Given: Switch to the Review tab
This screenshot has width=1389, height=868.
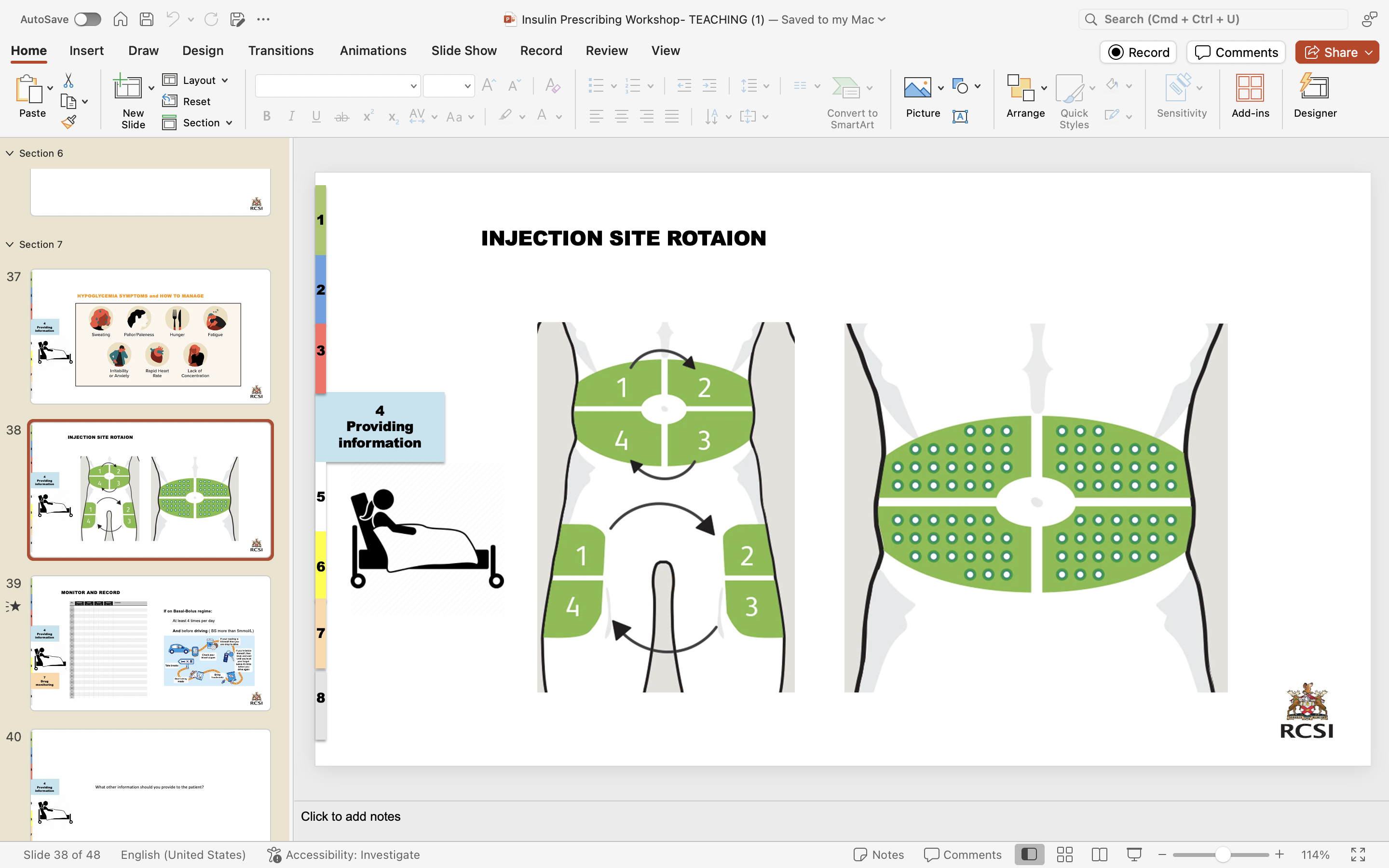Looking at the screenshot, I should coord(607,51).
